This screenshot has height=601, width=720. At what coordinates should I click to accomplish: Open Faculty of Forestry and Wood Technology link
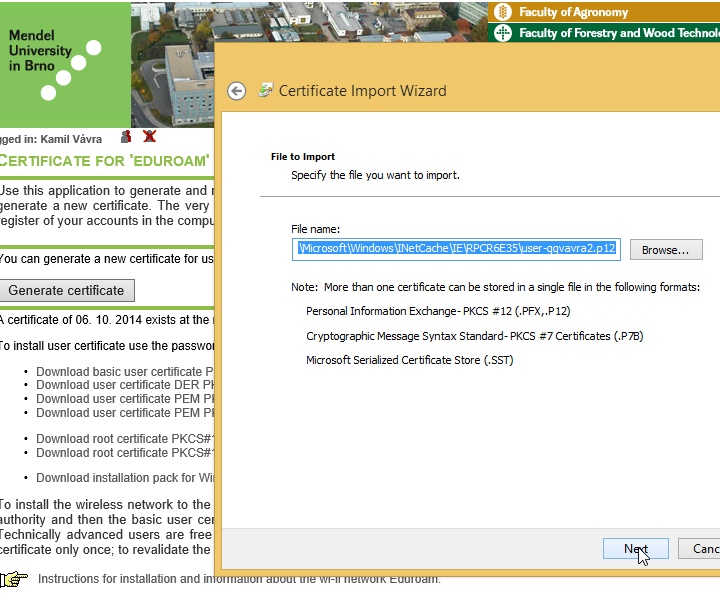pos(619,33)
